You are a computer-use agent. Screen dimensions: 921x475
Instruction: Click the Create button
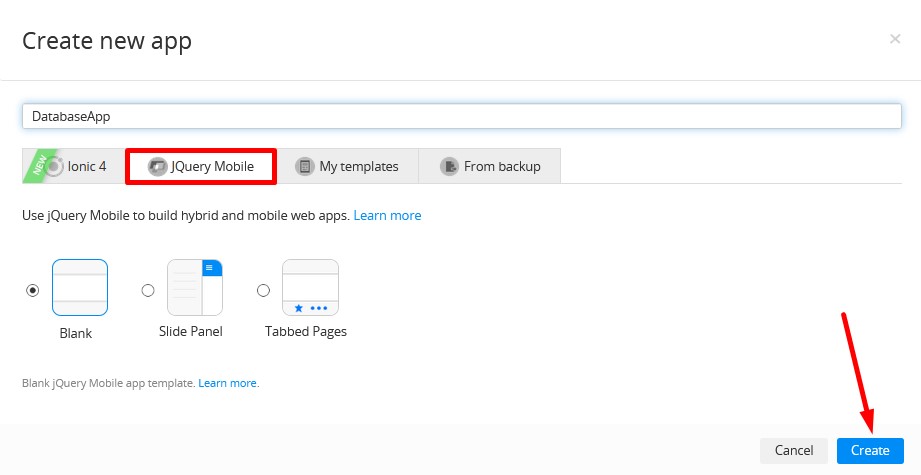870,450
